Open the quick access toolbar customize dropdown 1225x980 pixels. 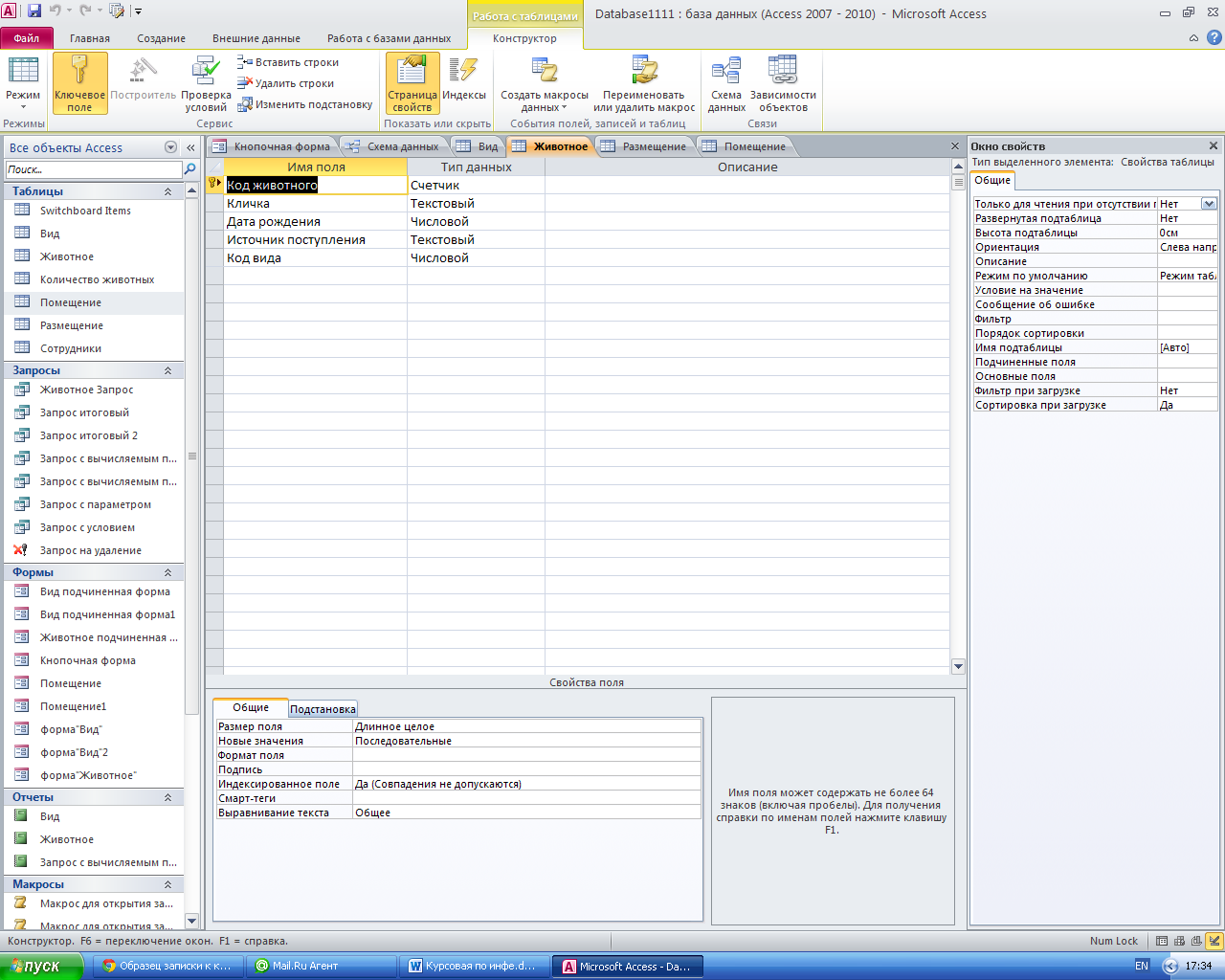(x=139, y=11)
